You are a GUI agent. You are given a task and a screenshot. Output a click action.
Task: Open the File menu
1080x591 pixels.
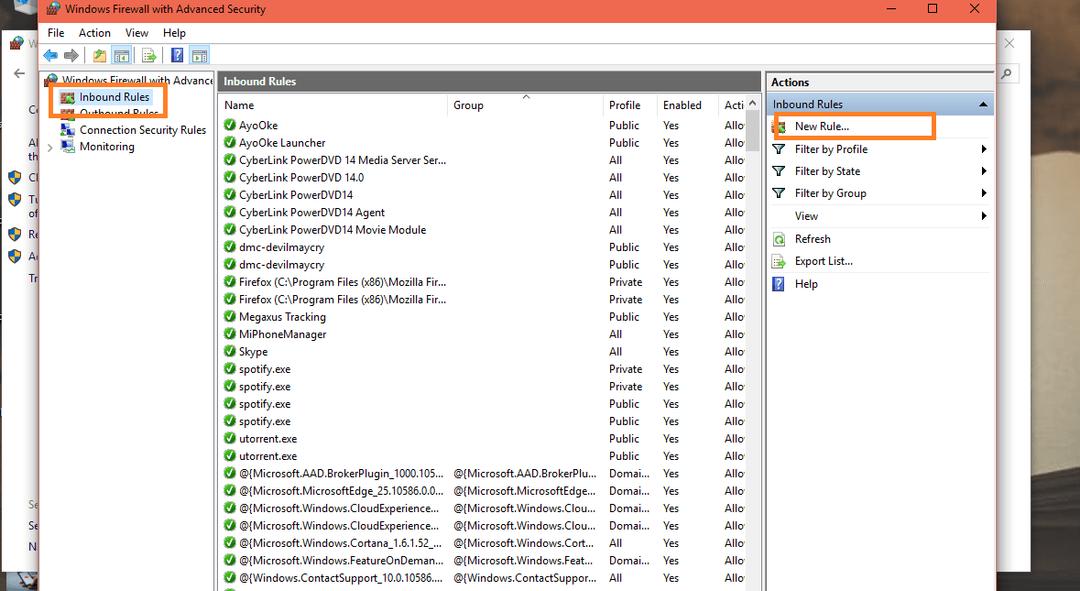click(56, 33)
